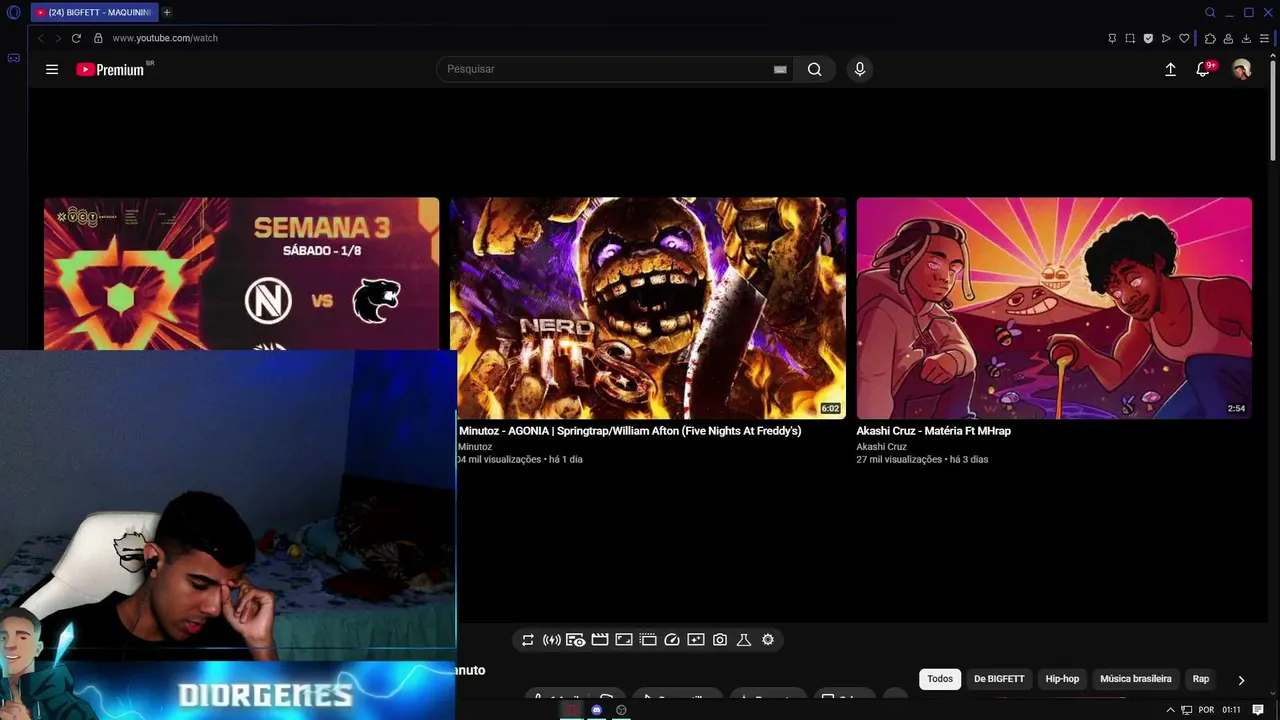
Task: Open the browser downloads icon
Action: (x=1246, y=38)
